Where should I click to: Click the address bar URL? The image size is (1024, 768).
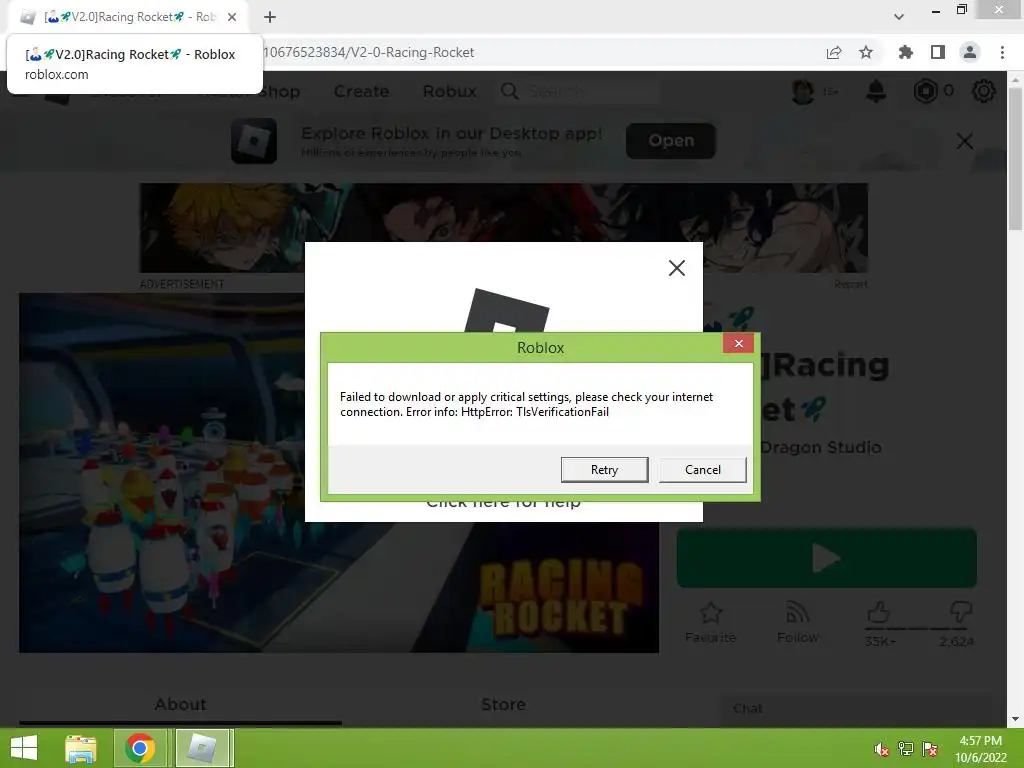[x=368, y=52]
